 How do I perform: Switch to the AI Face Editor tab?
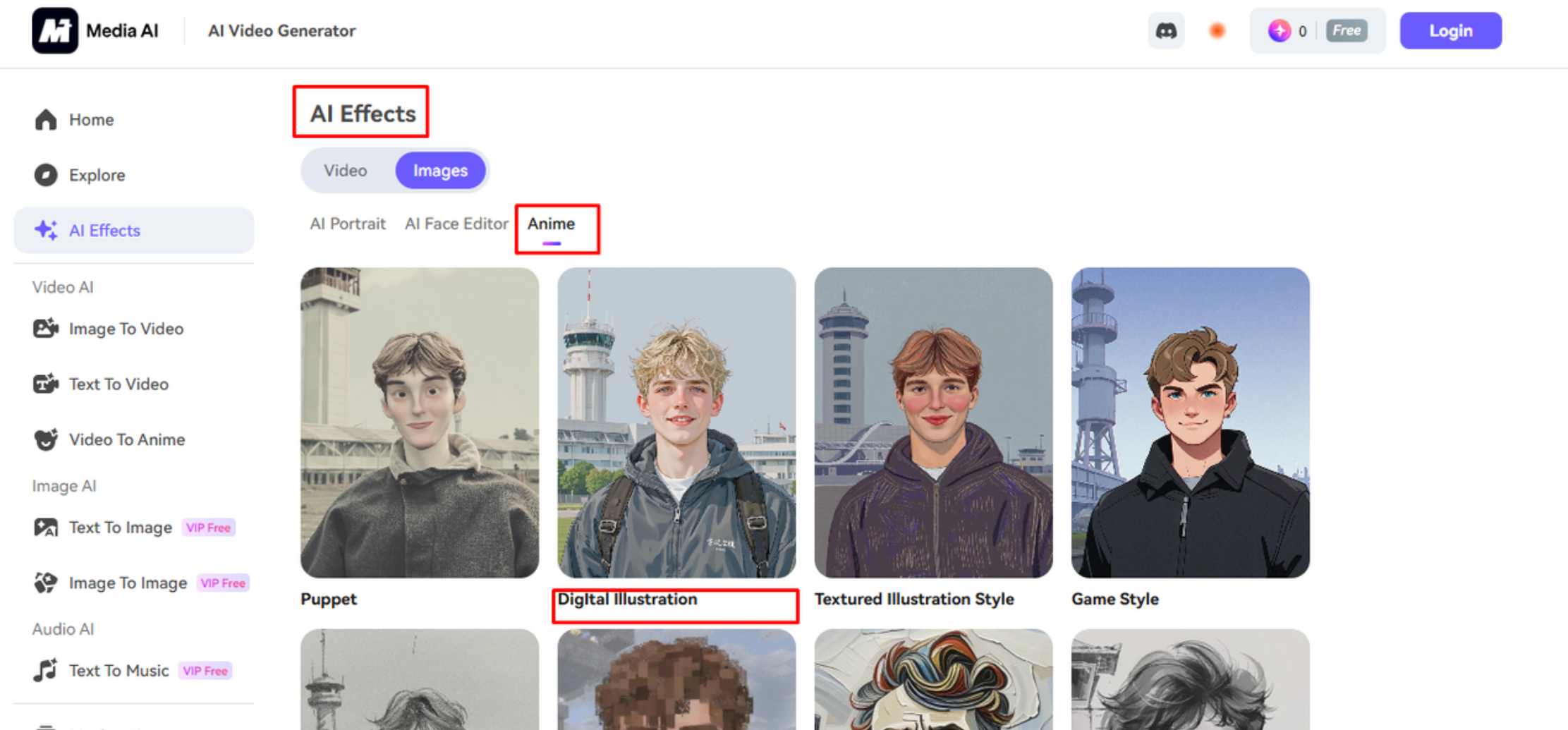pos(456,224)
